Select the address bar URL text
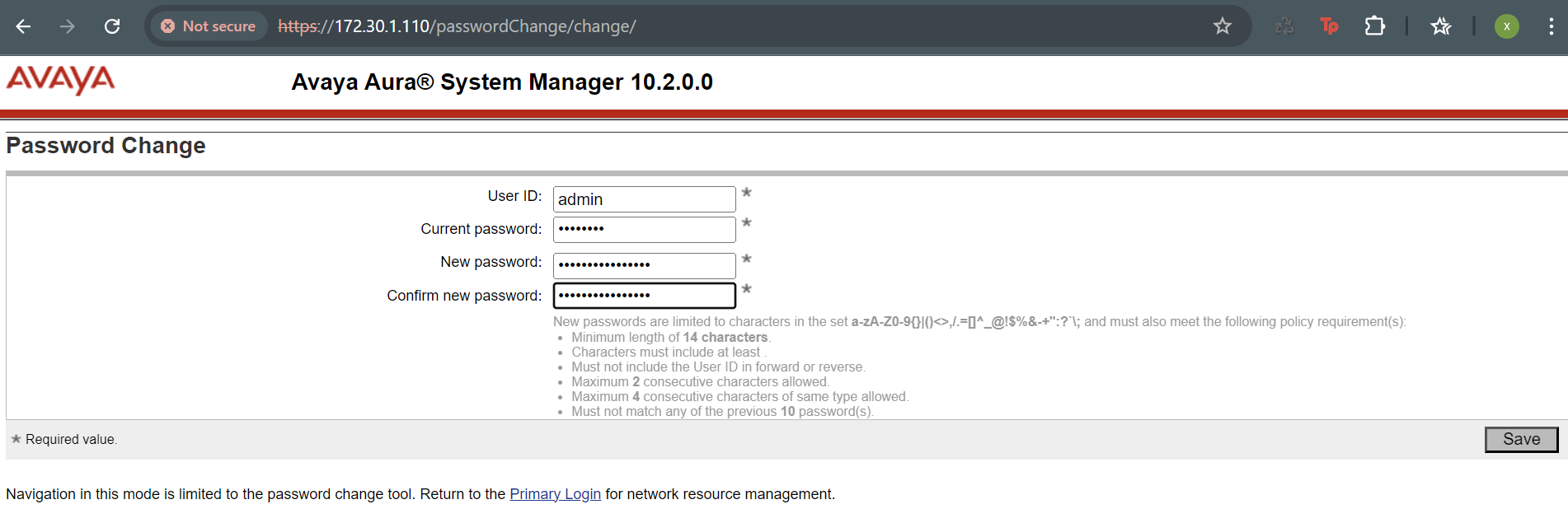Image resolution: width=1568 pixels, height=523 pixels. (x=457, y=26)
